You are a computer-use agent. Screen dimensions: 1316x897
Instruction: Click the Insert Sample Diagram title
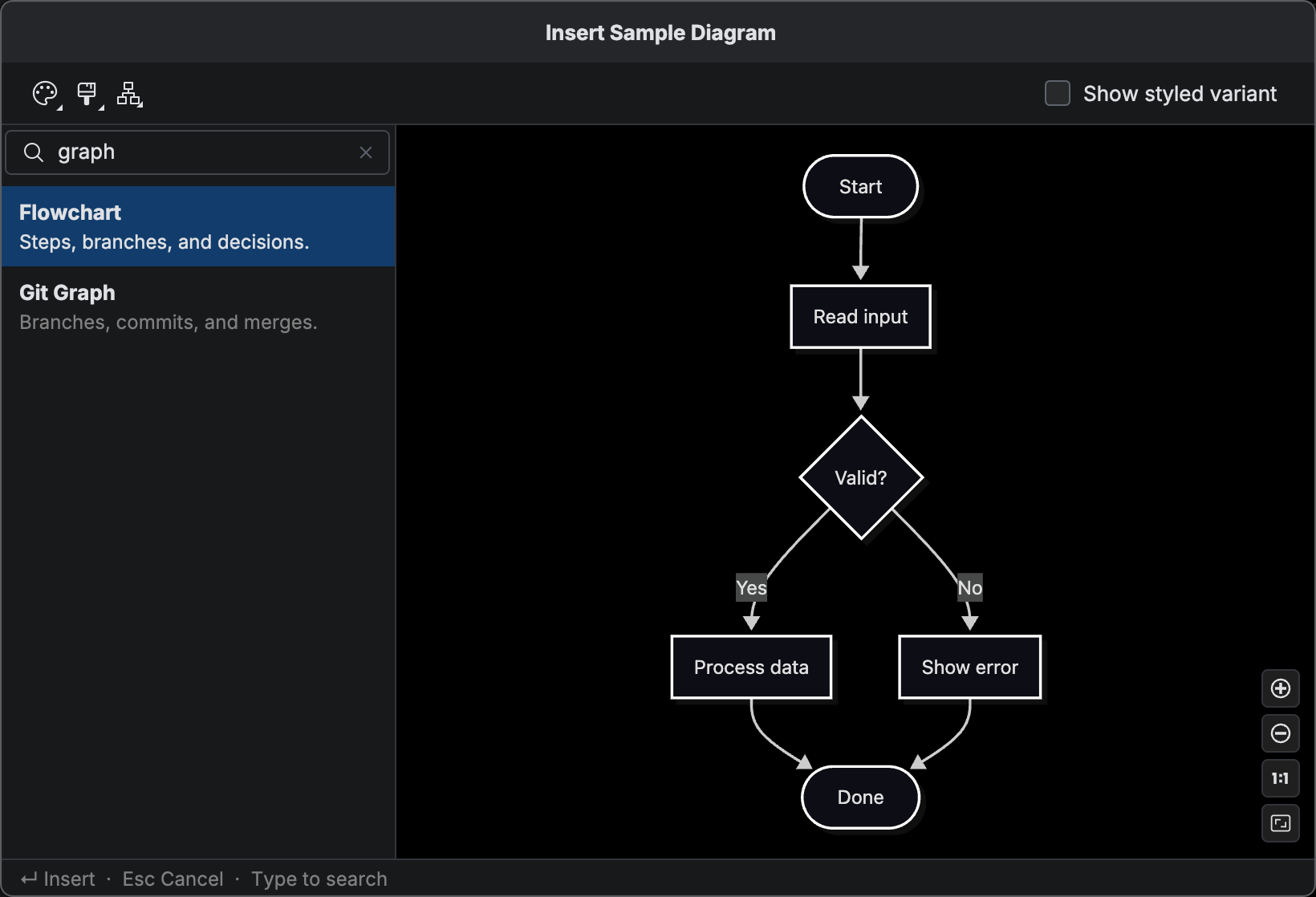(660, 33)
